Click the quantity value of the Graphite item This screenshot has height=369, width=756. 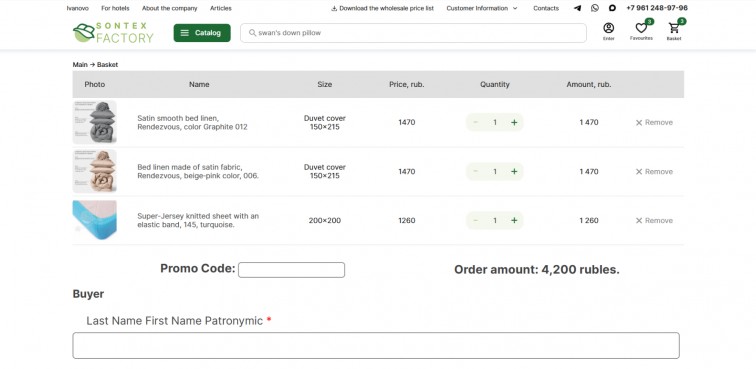click(495, 123)
